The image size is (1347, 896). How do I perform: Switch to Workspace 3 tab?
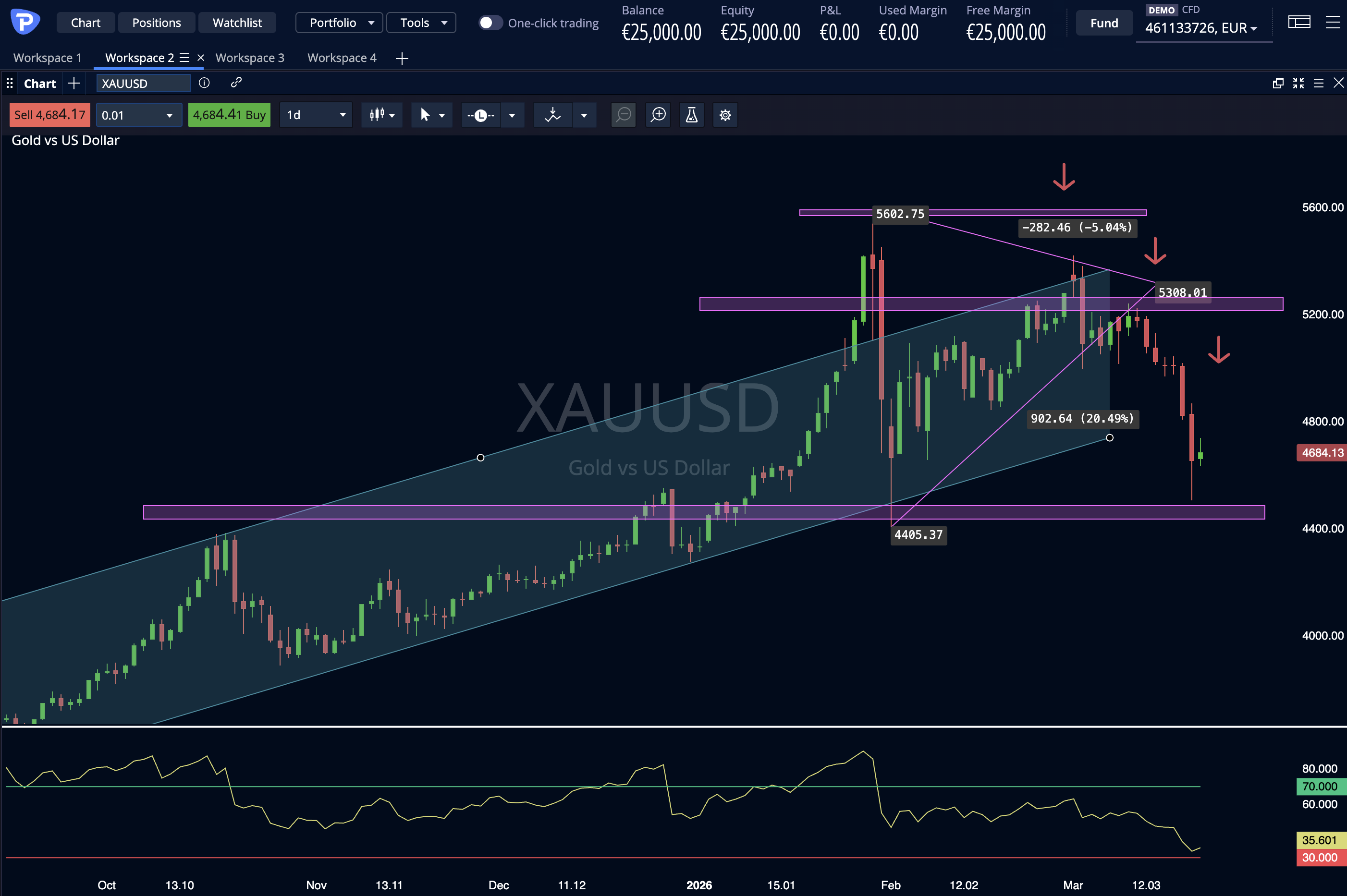250,58
